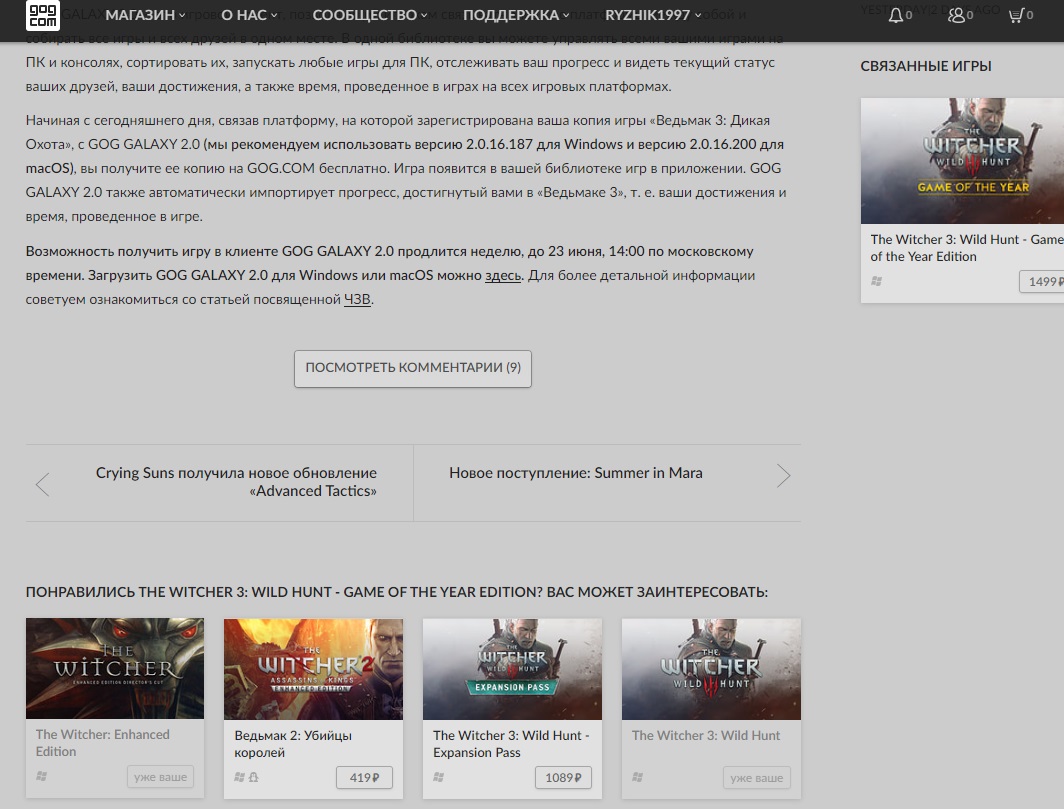Image resolution: width=1064 pixels, height=809 pixels.
Task: Click title 'Ведьмак 2: Убийцы королей'
Action: [x=293, y=744]
